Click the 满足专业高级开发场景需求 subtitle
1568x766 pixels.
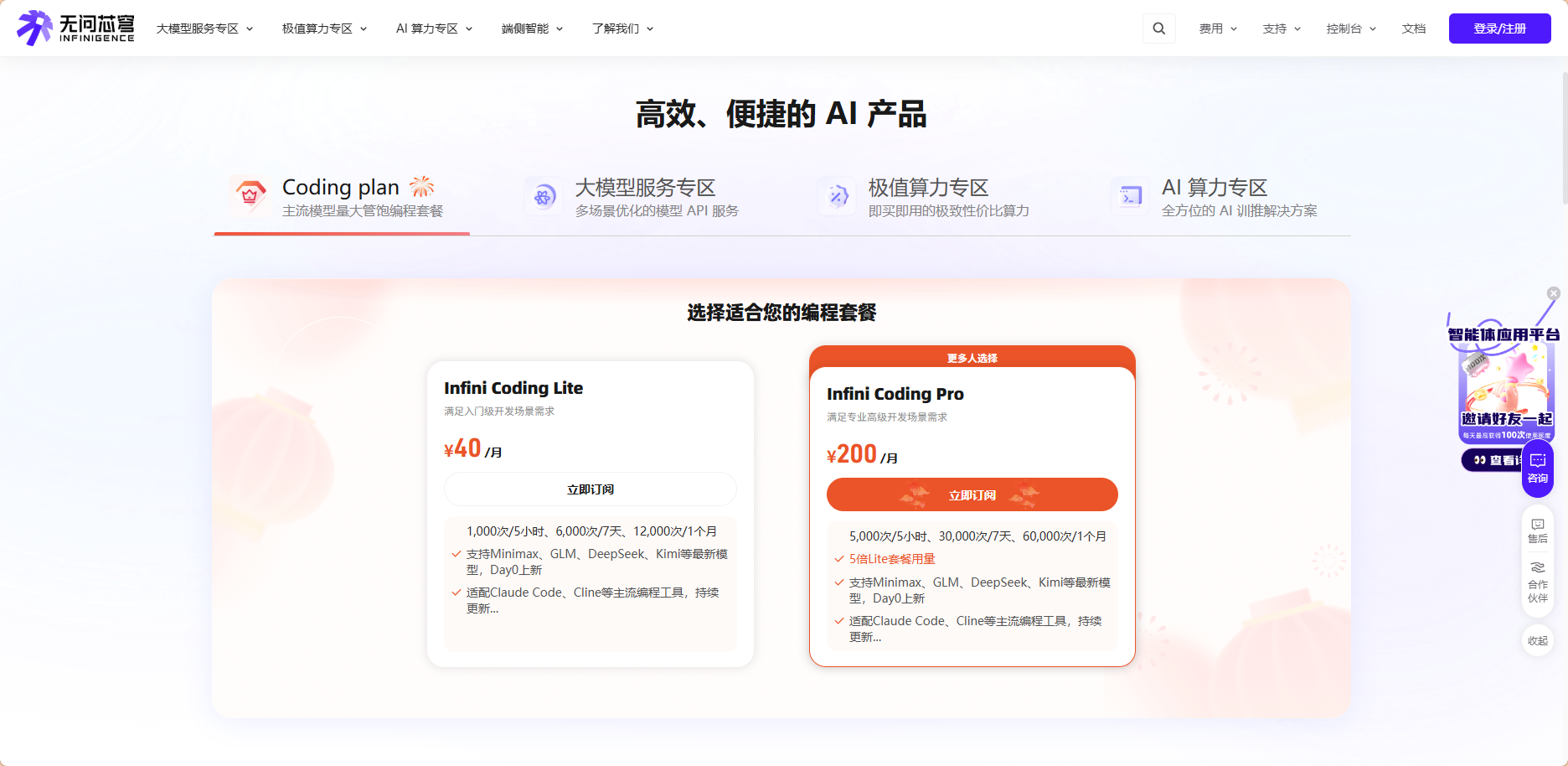tap(887, 417)
